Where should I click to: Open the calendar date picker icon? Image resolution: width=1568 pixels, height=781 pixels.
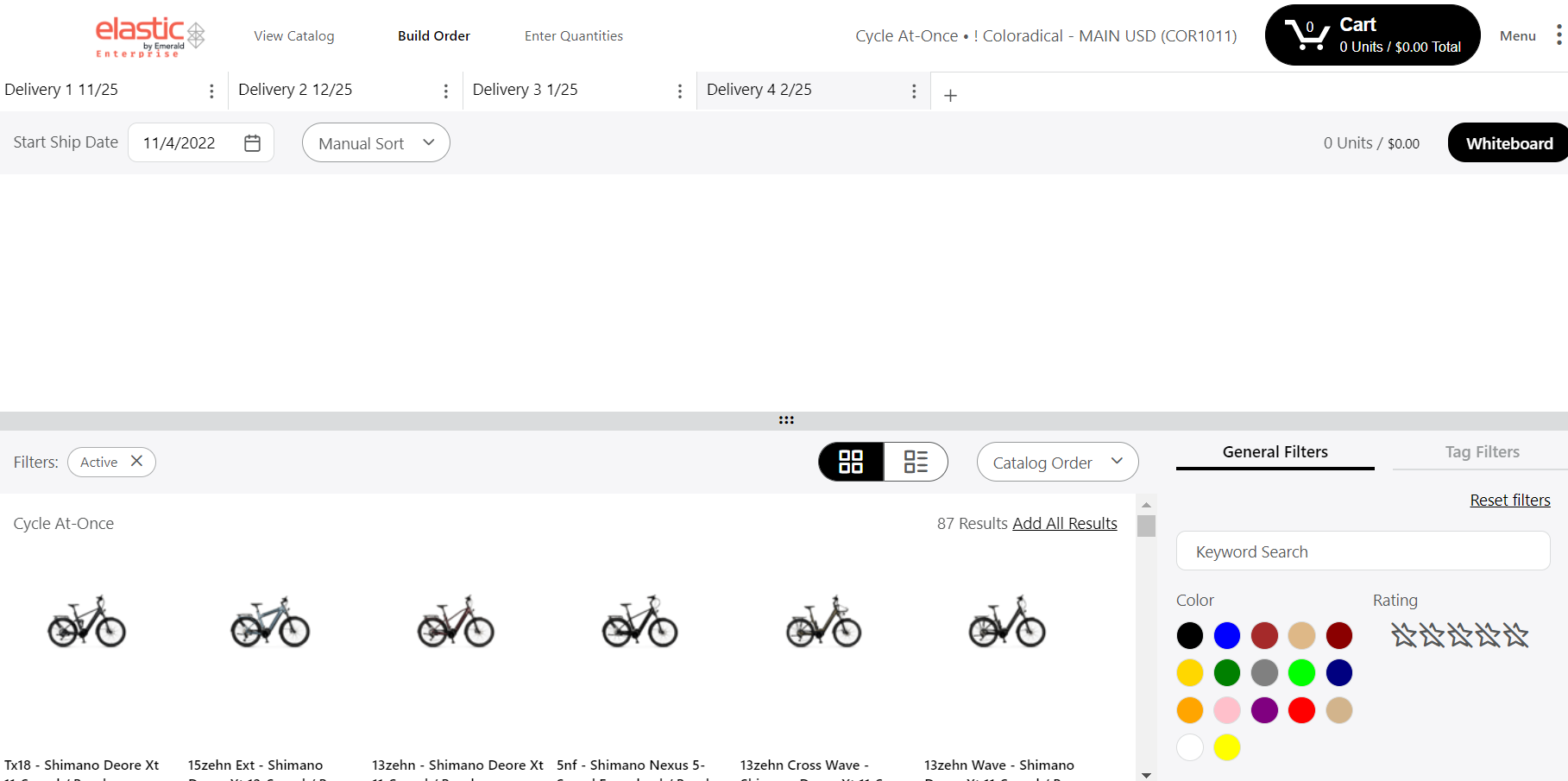coord(252,143)
